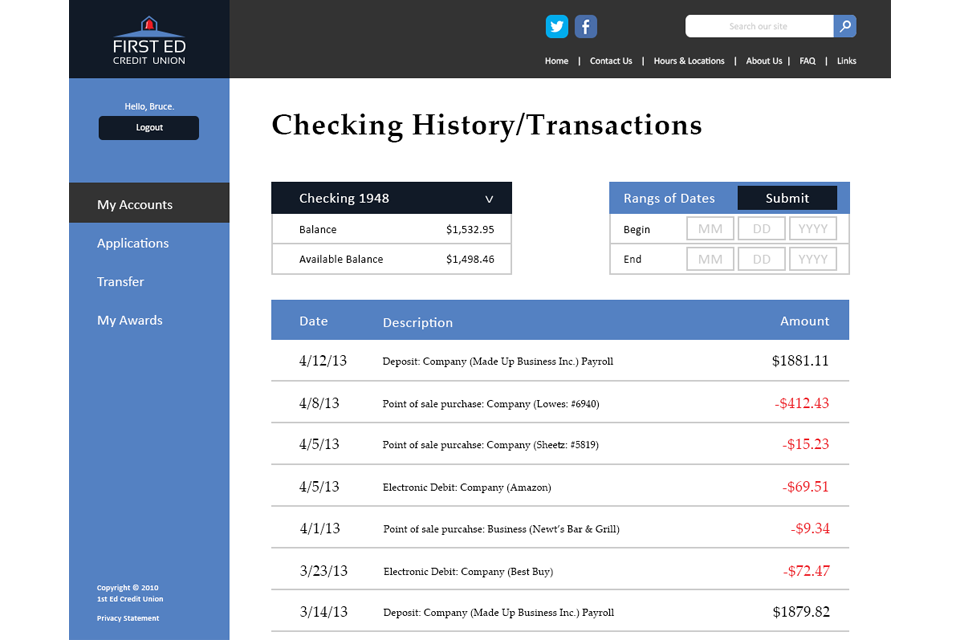Open the FAQ link
Viewport: 960px width, 640px height.
coord(807,61)
